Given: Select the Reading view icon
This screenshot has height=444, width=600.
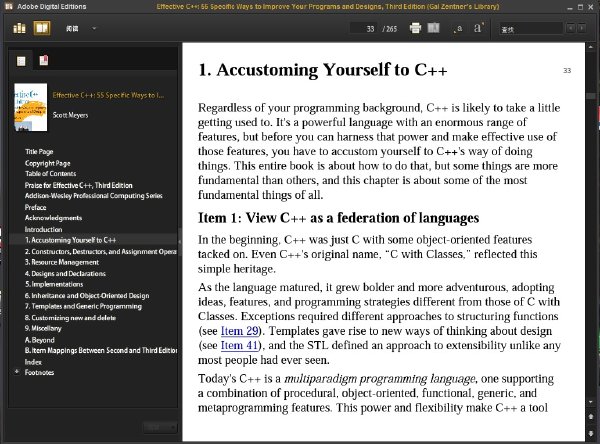Looking at the screenshot, I should coord(42,28).
